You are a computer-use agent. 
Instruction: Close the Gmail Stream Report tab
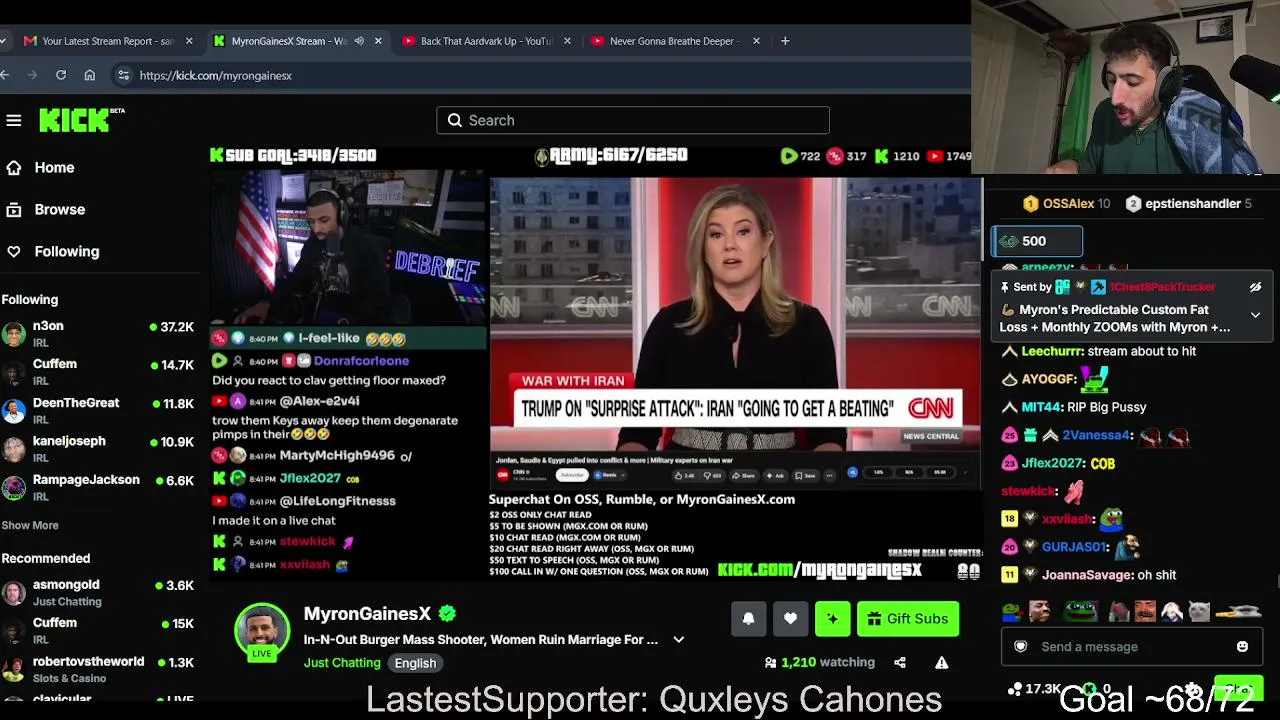[x=189, y=41]
